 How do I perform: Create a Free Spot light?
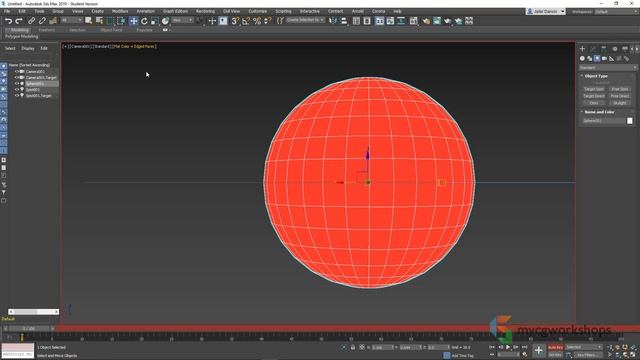620,89
